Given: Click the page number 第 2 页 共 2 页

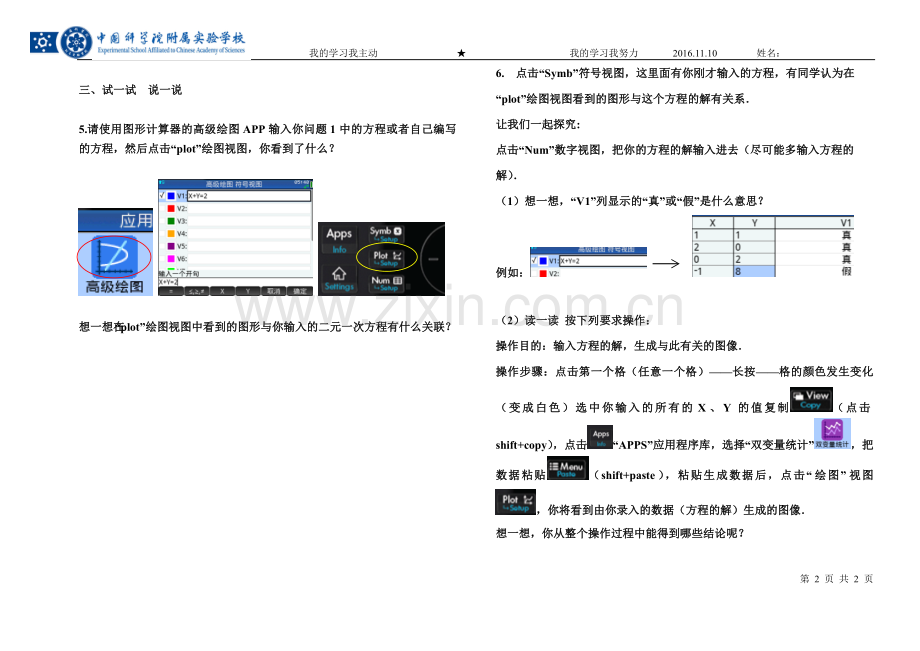Looking at the screenshot, I should (x=836, y=578).
